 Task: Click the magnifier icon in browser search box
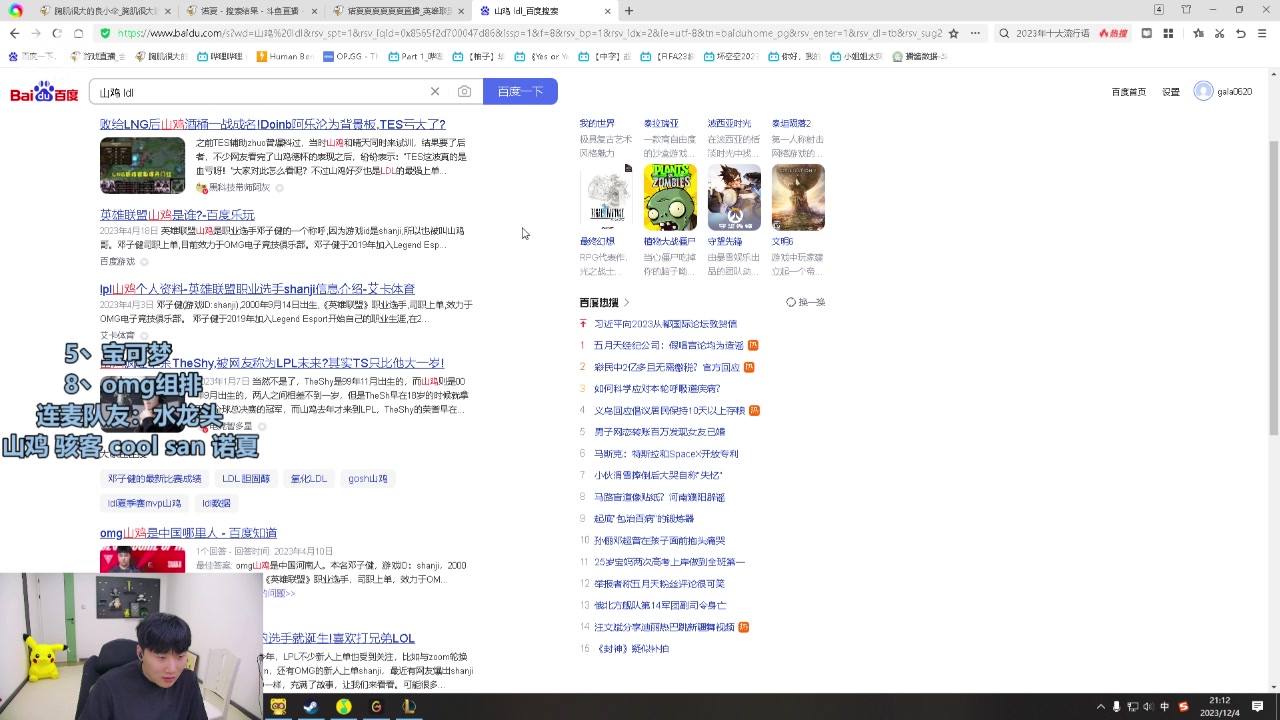(1004, 33)
